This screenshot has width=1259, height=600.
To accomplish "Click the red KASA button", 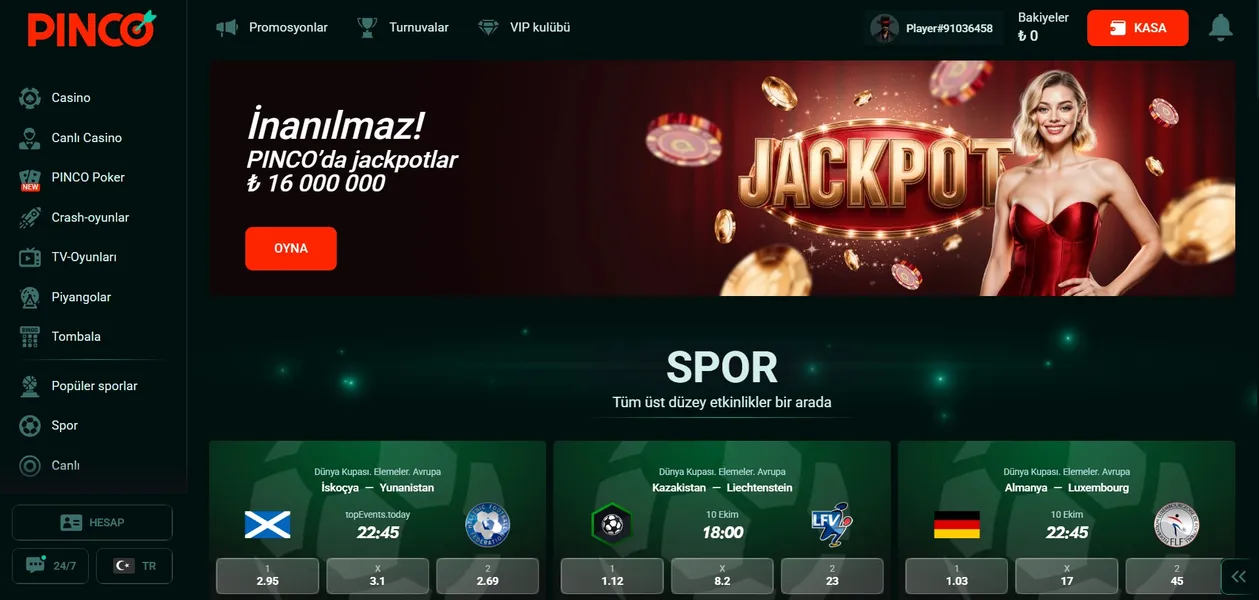I will 1138,28.
